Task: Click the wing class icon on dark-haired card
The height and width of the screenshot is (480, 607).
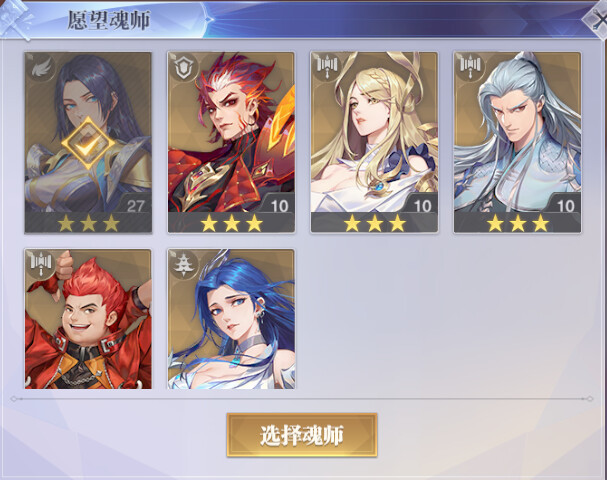Action: (42, 69)
